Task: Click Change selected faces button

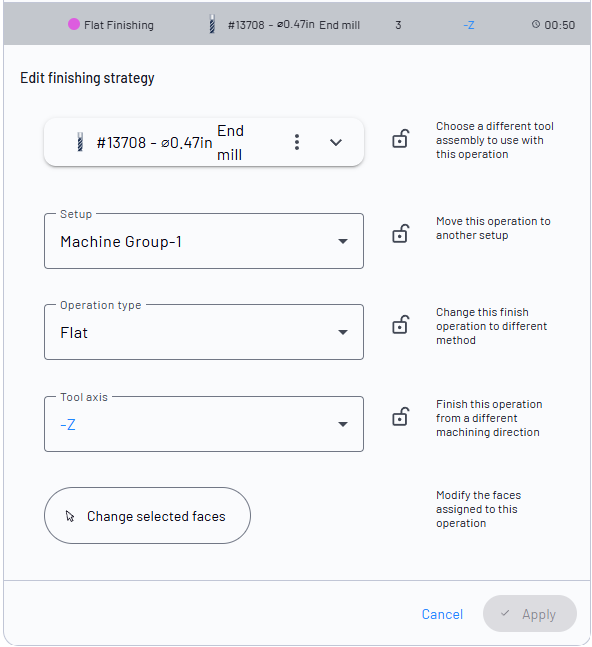Action: [x=147, y=515]
